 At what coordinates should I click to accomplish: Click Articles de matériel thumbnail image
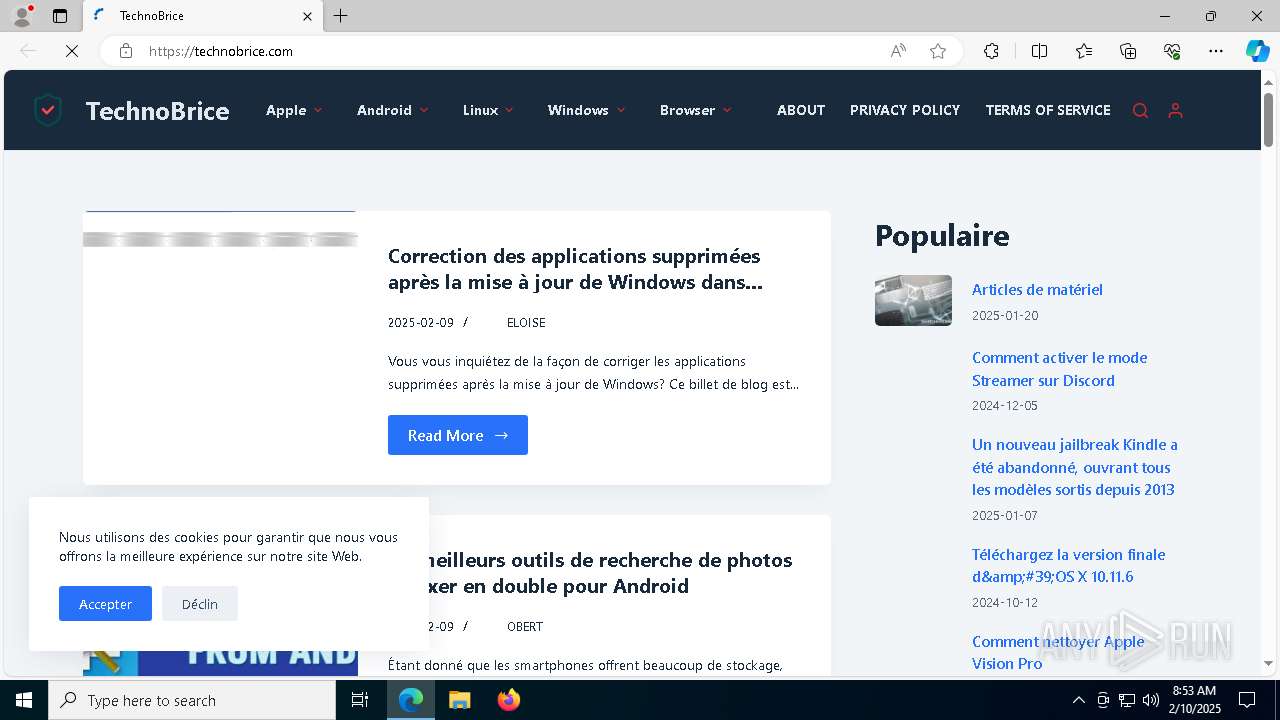[x=913, y=300]
